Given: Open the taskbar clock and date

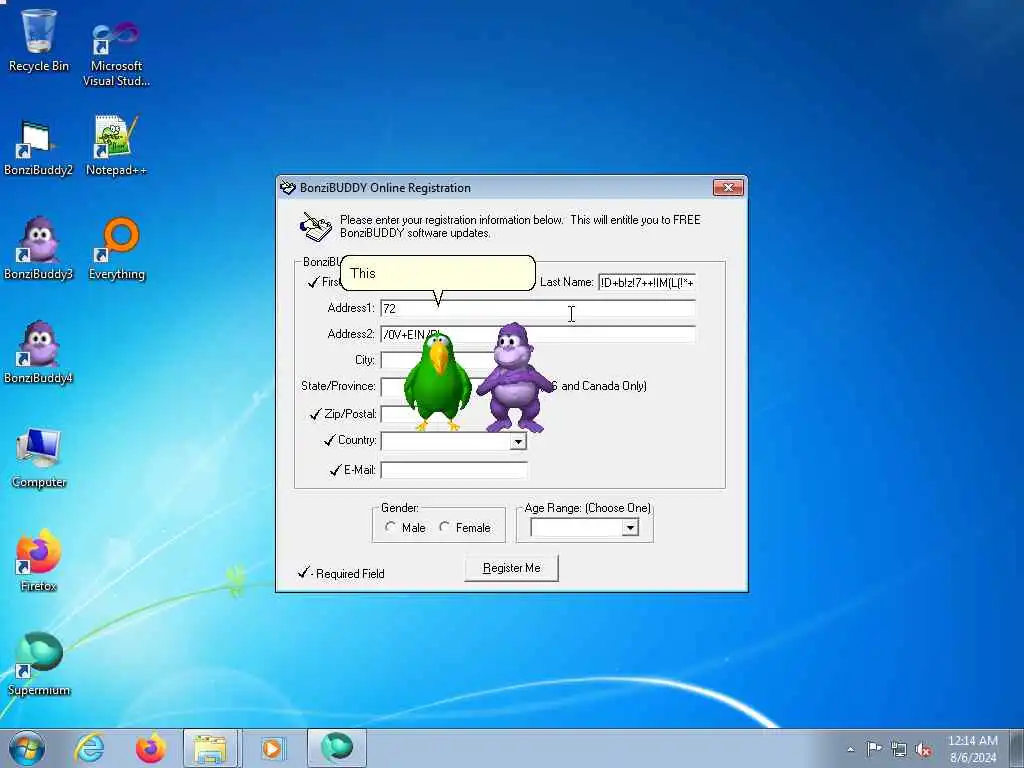Looking at the screenshot, I should tap(973, 749).
